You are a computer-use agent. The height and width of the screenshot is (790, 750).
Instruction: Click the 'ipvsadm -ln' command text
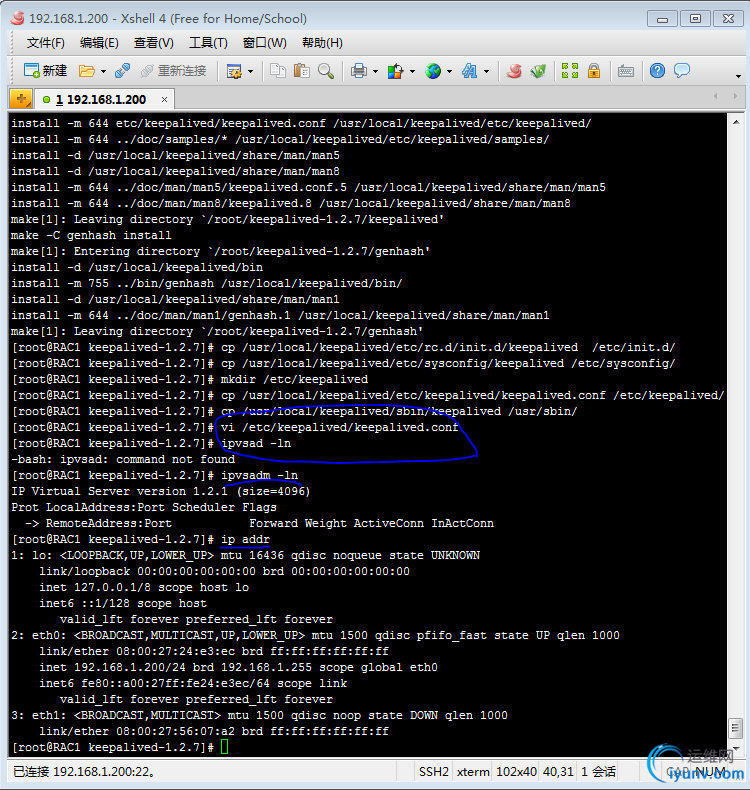pyautogui.click(x=259, y=475)
